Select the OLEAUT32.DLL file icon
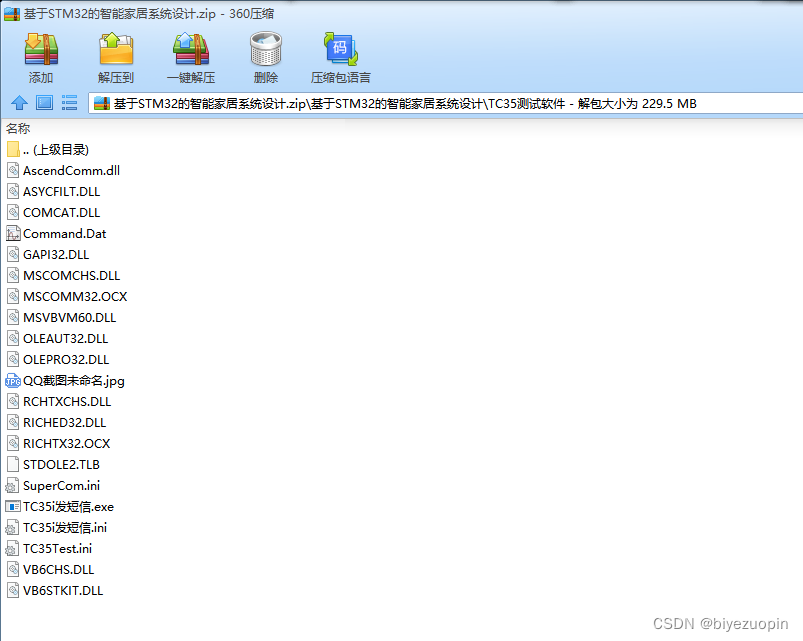The height and width of the screenshot is (641, 803). [13, 338]
